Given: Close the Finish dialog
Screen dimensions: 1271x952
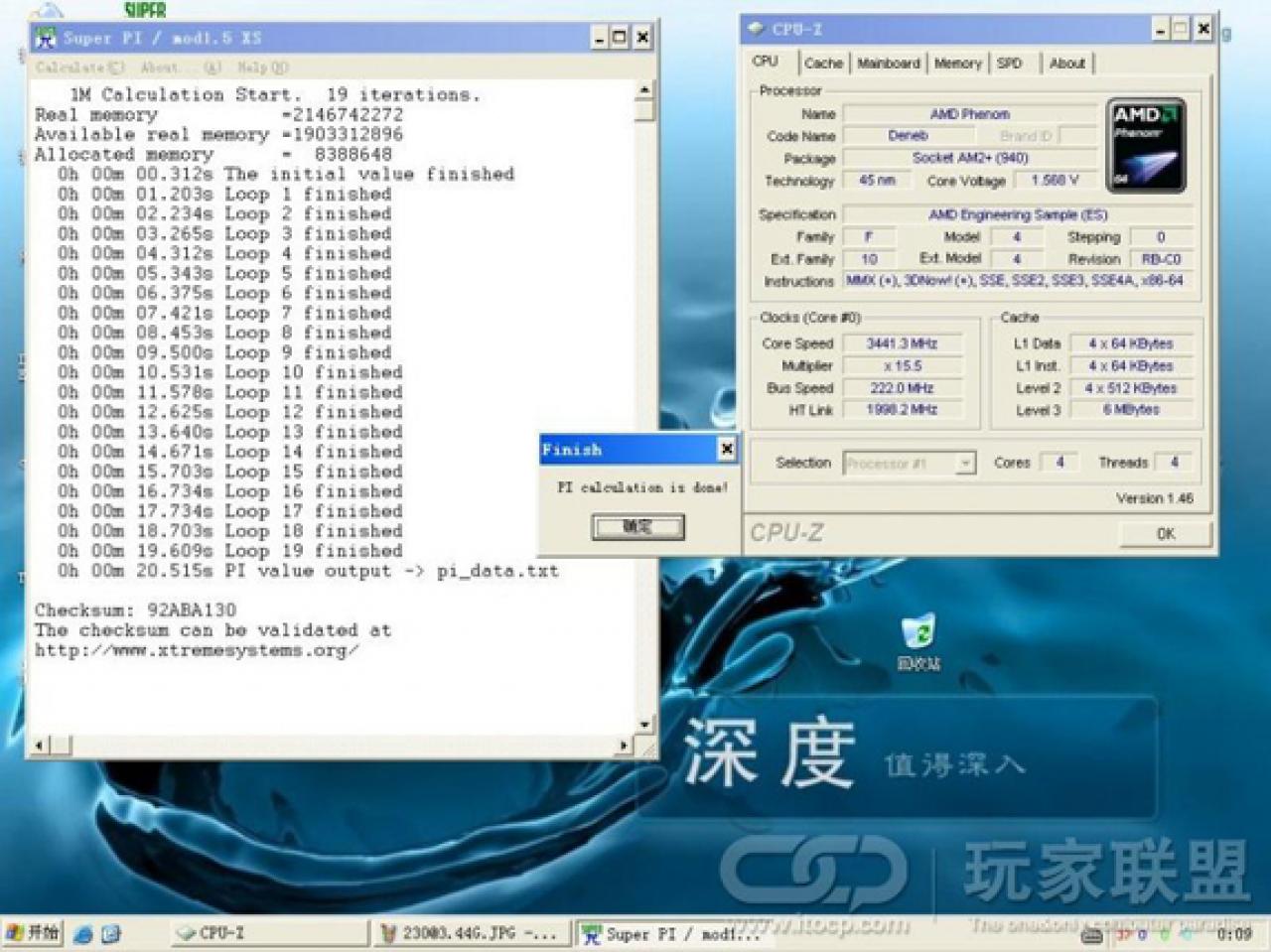Looking at the screenshot, I should click(x=726, y=450).
